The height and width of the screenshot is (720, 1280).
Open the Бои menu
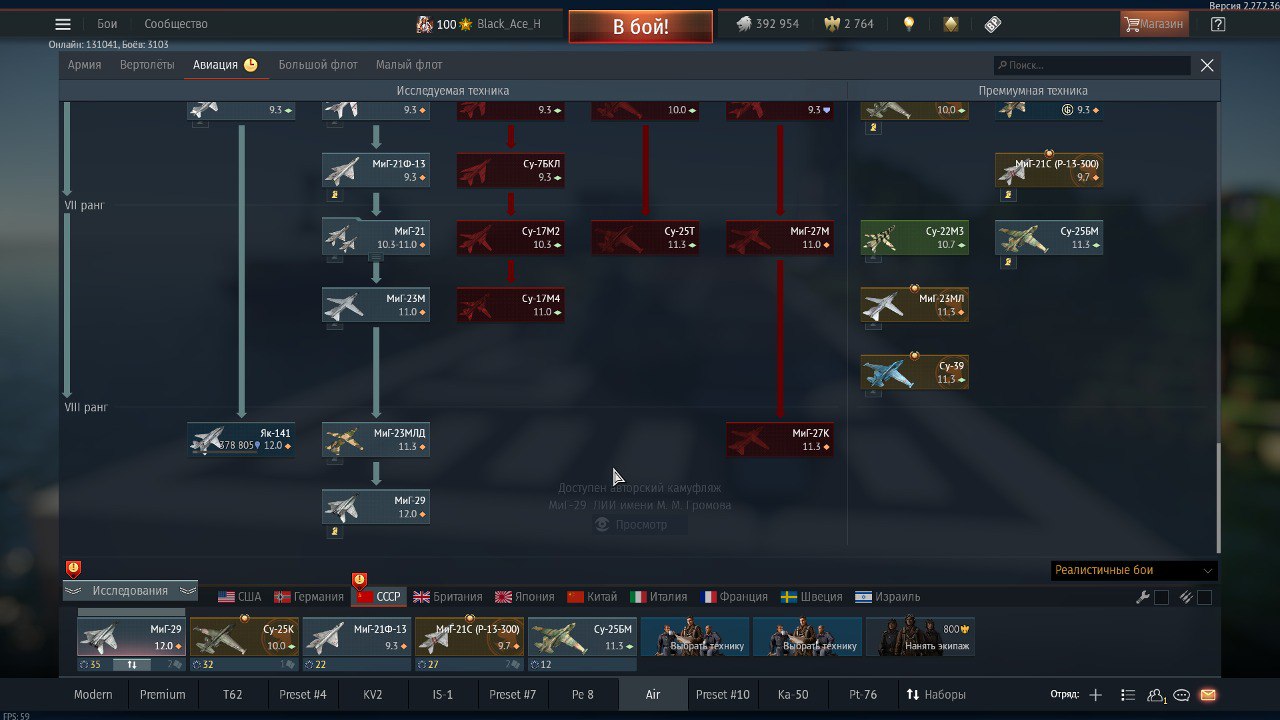[107, 24]
